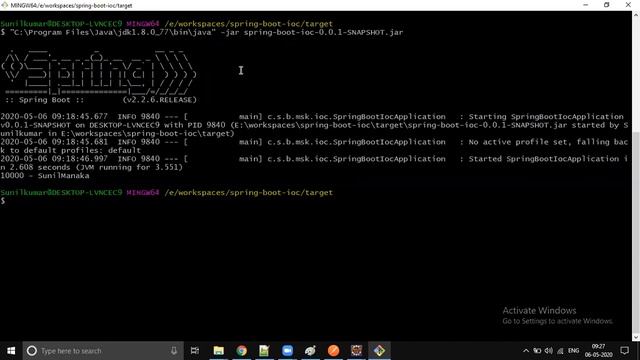Select the Git Bash MINGW64 taskbar icon
The width and height of the screenshot is (640, 360).
coord(379,351)
